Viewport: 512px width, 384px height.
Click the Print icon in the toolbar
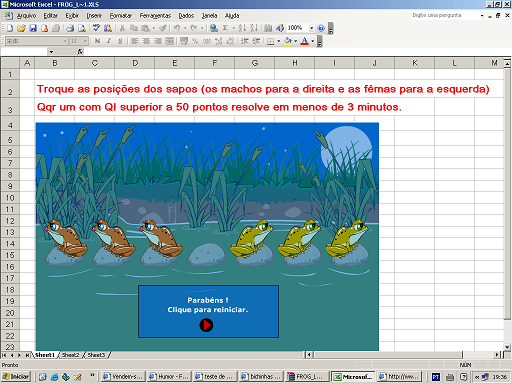[x=70, y=28]
